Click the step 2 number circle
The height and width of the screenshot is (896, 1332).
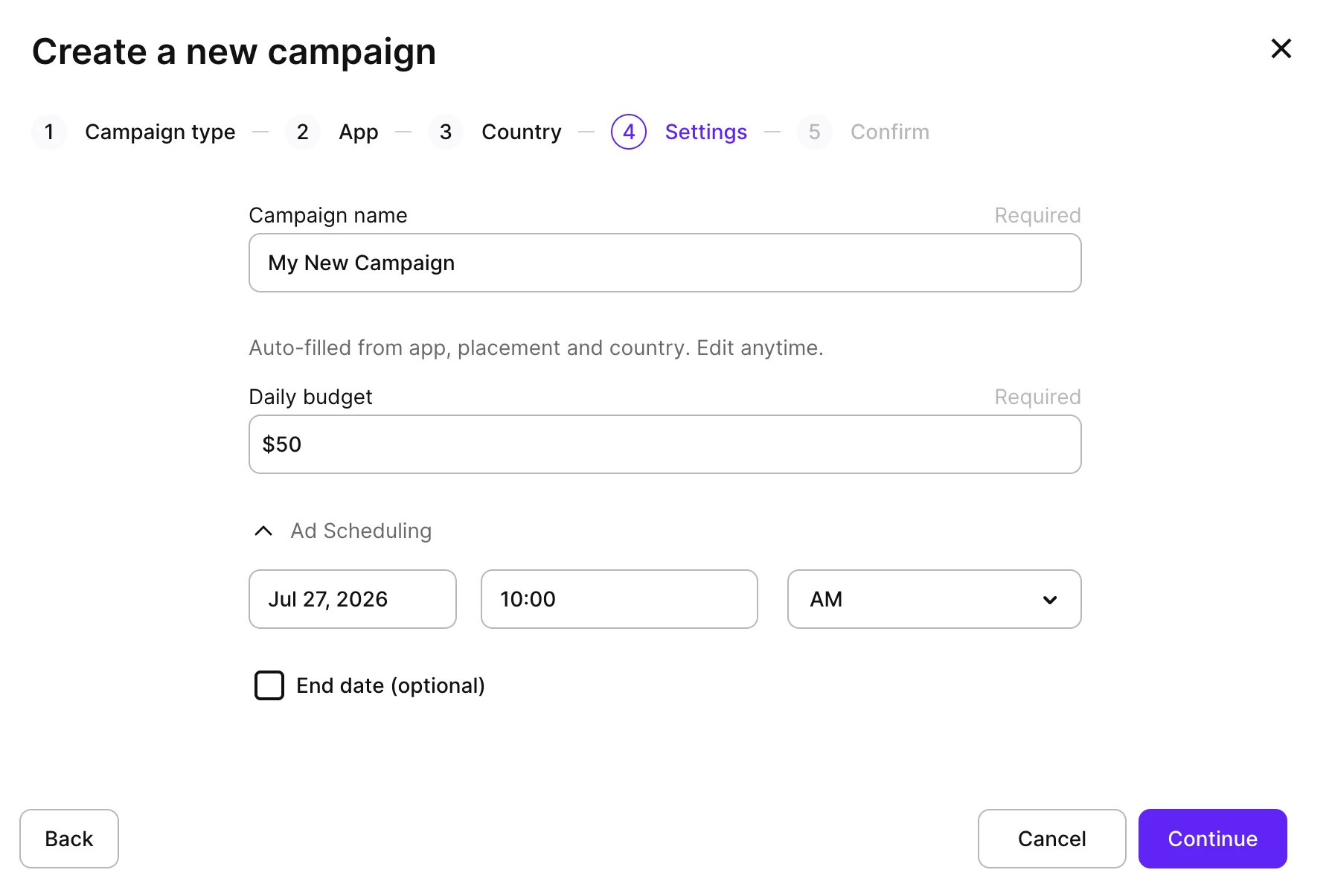(x=303, y=132)
